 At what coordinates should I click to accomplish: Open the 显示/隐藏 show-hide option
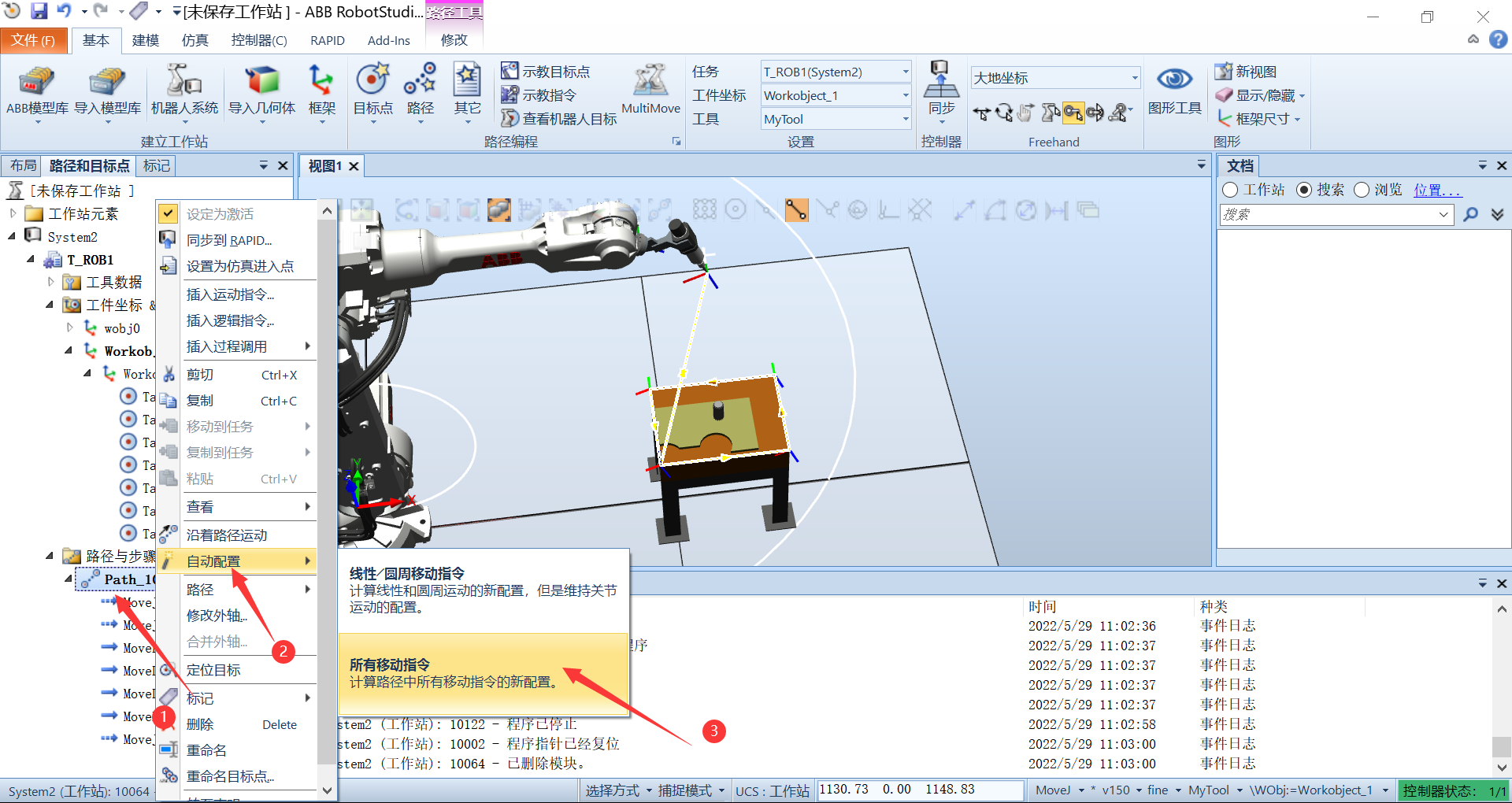pos(1260,95)
